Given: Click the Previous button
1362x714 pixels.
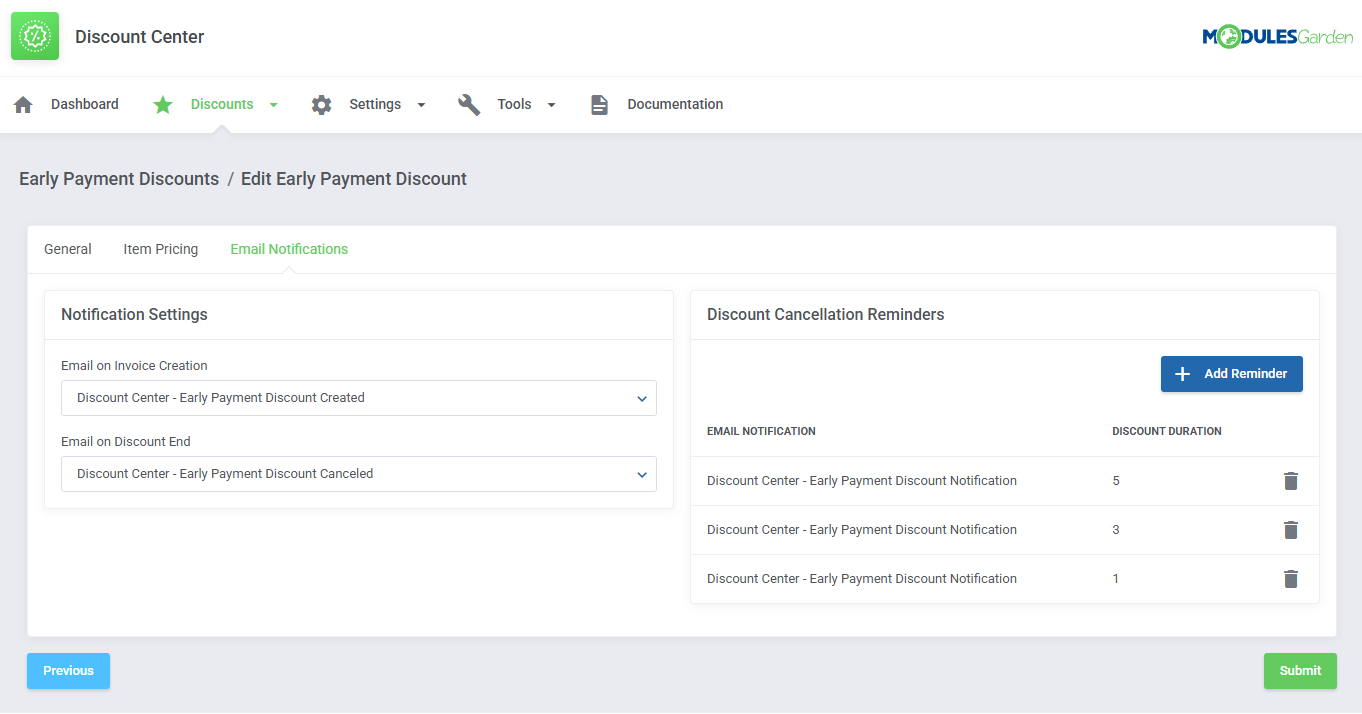Looking at the screenshot, I should click(68, 671).
